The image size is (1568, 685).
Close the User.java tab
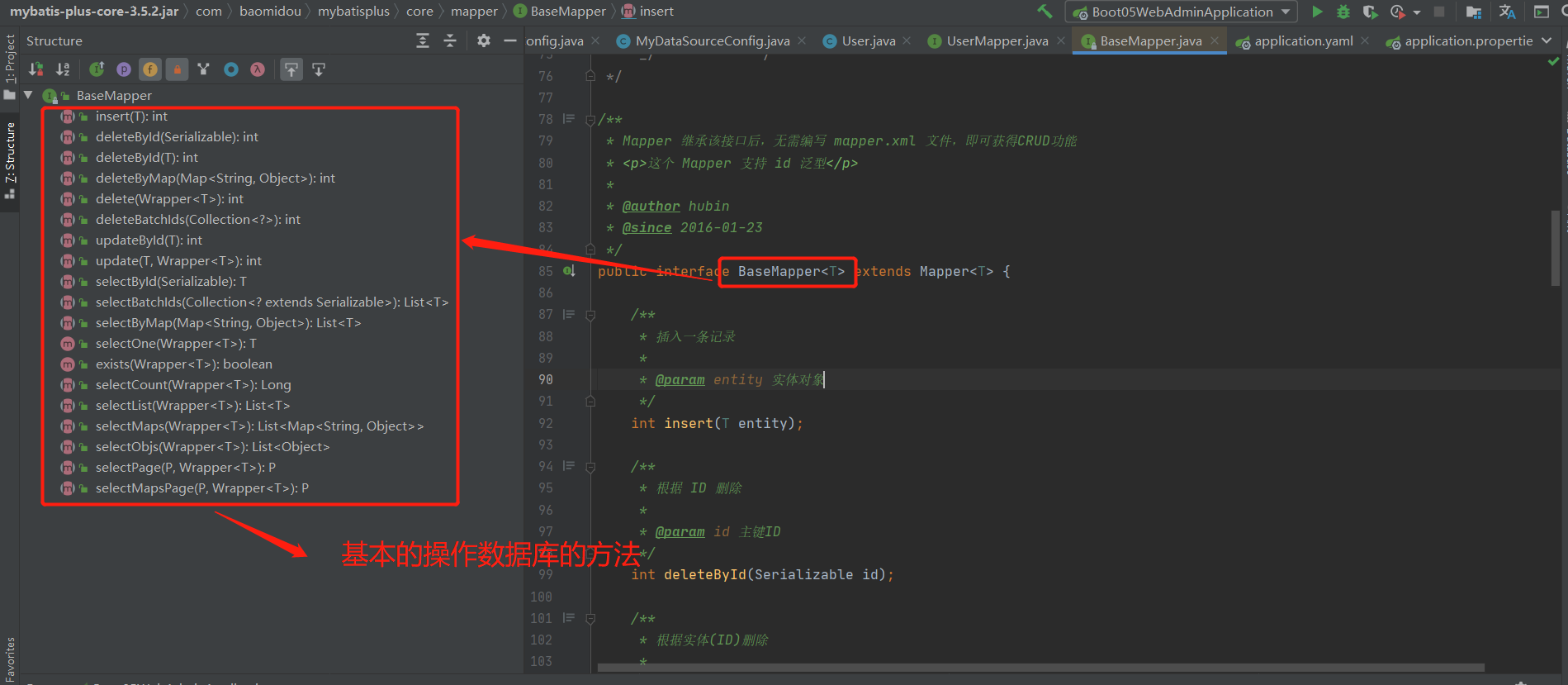point(907,40)
